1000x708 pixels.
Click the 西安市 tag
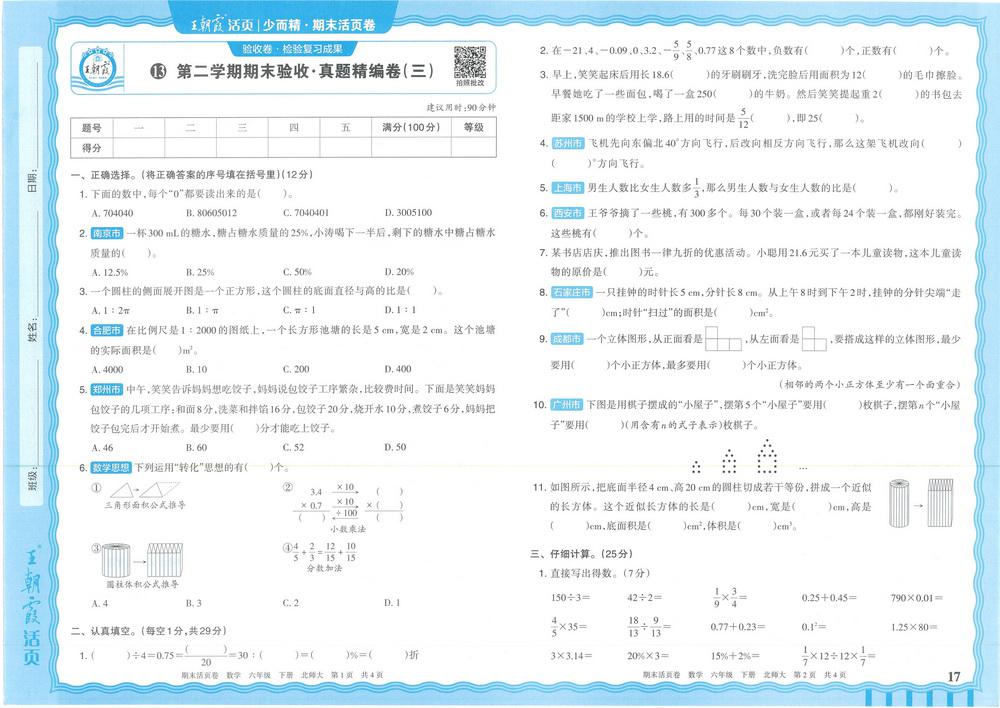pos(568,213)
